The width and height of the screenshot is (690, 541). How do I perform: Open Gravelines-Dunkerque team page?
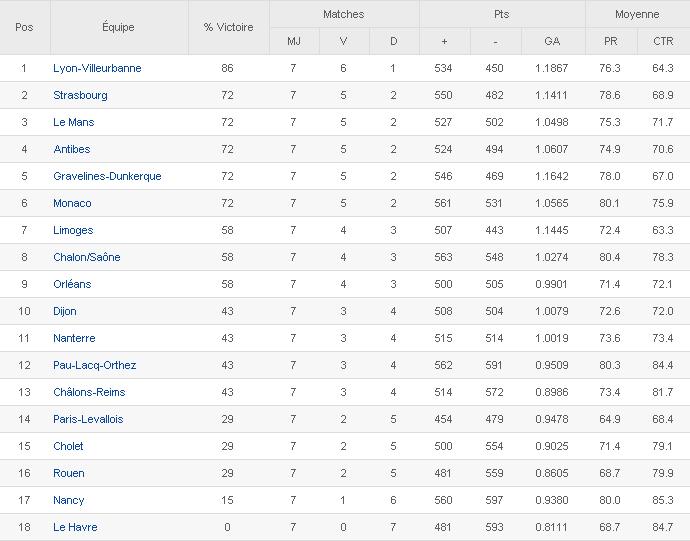coord(107,176)
